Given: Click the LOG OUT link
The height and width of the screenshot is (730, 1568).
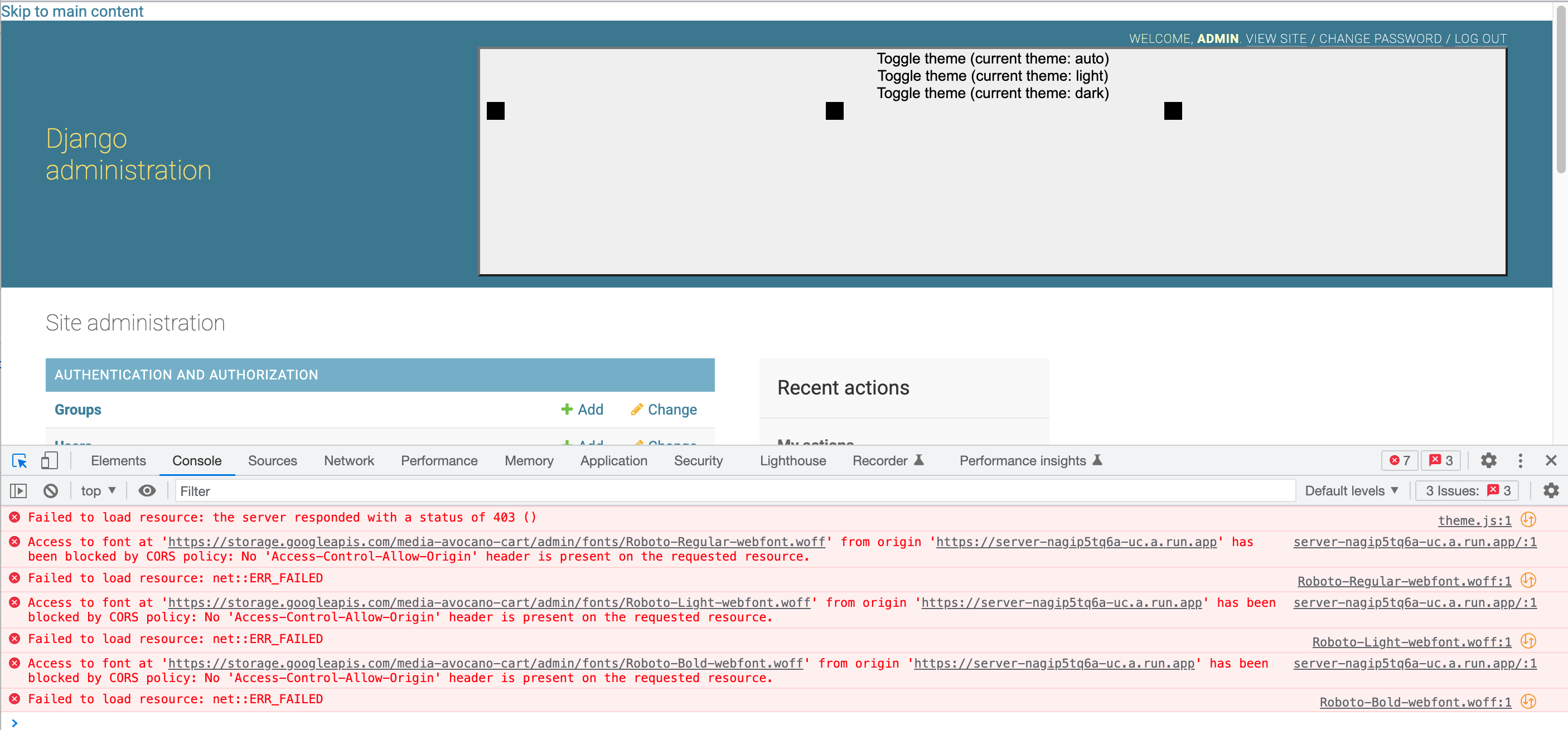Looking at the screenshot, I should coord(1480,39).
